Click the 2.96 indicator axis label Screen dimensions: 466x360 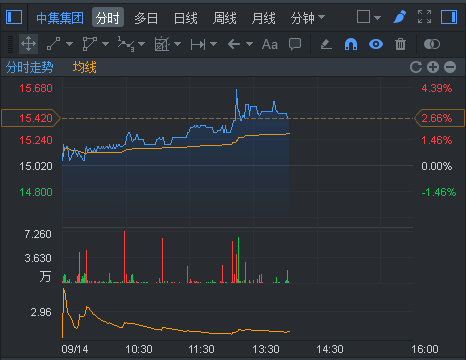coord(41,312)
